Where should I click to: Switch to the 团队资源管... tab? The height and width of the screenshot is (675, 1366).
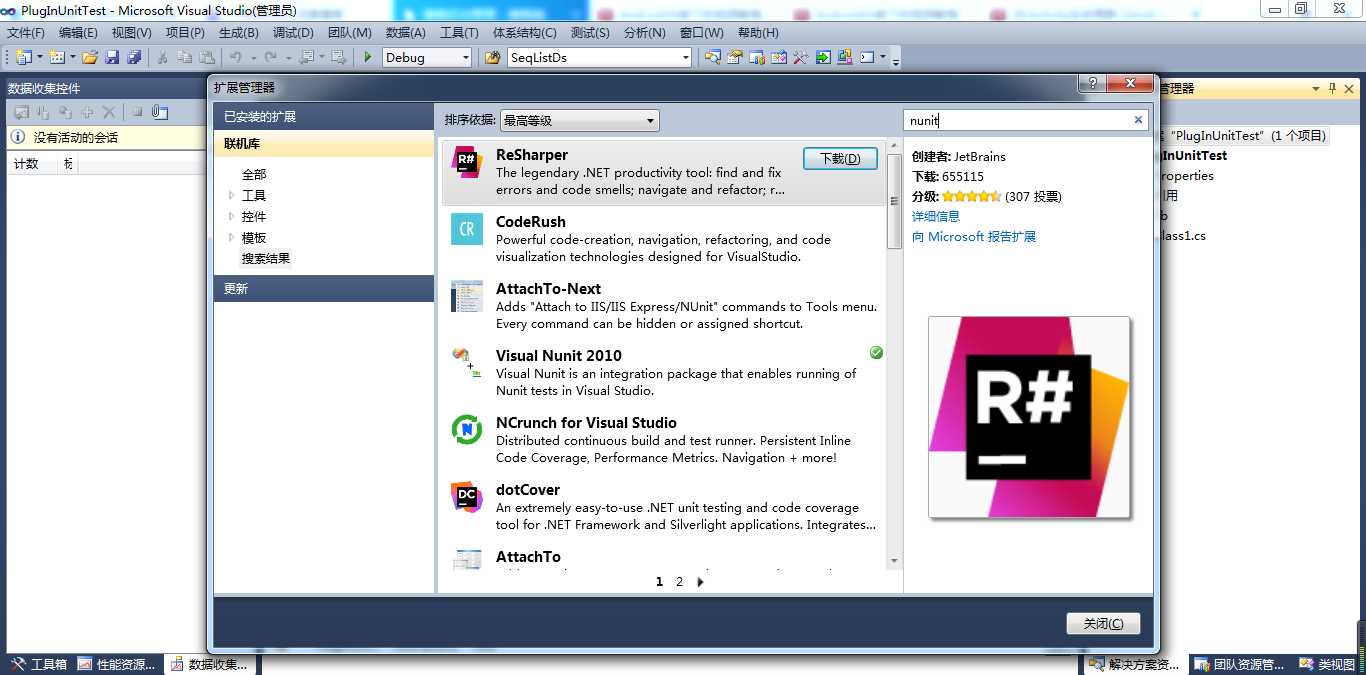[1240, 664]
